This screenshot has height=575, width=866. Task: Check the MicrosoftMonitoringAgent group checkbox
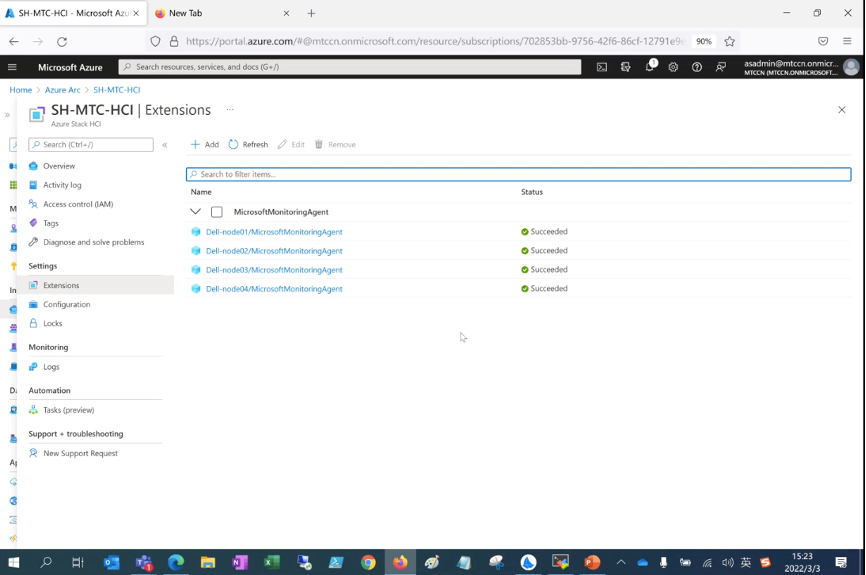coord(216,212)
